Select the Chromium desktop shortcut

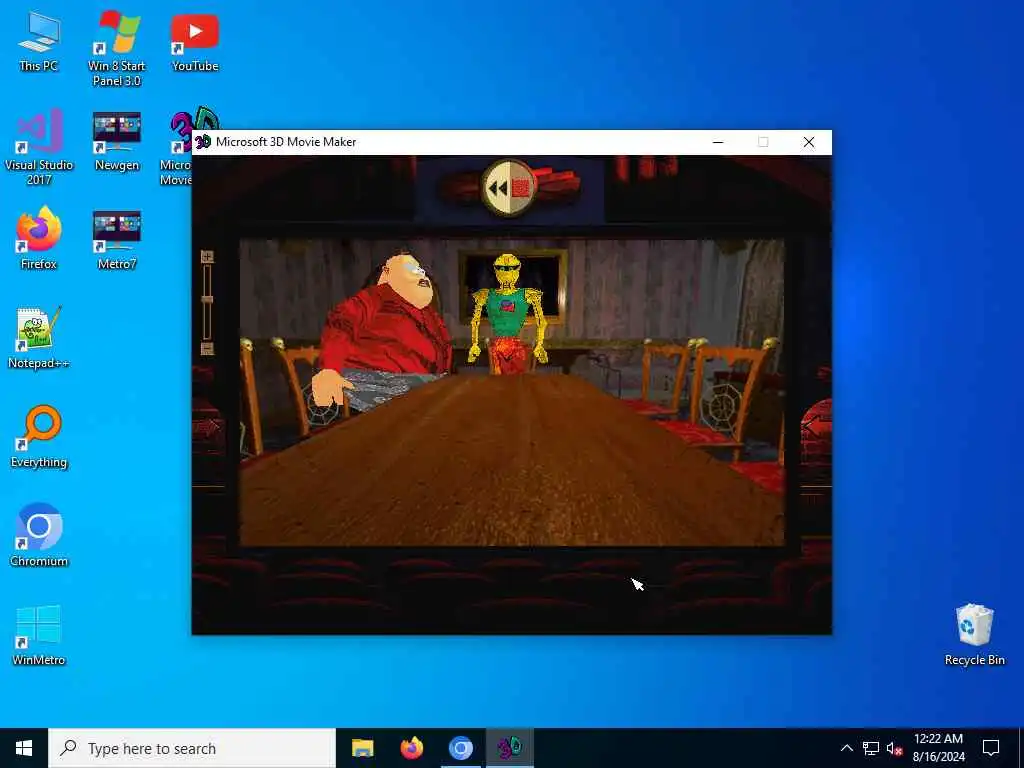click(x=39, y=536)
